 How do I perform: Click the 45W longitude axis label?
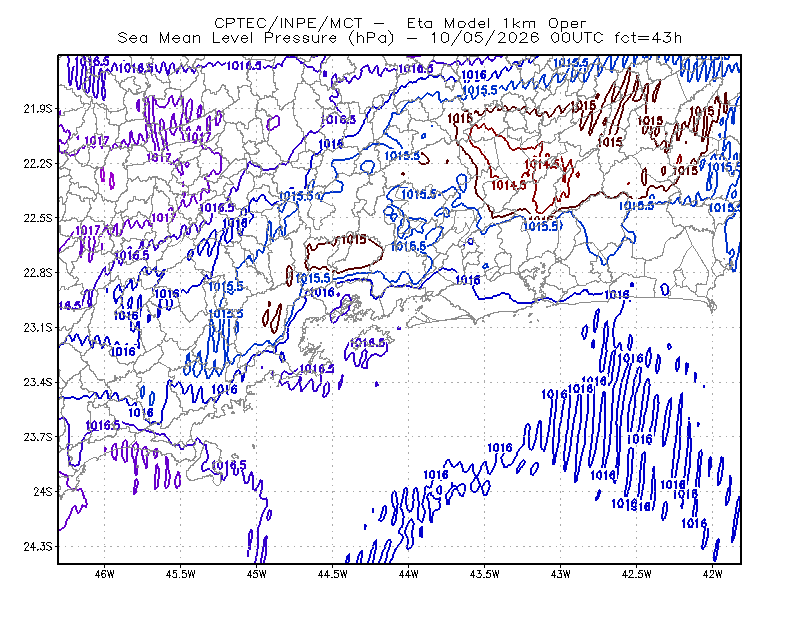pos(257,574)
